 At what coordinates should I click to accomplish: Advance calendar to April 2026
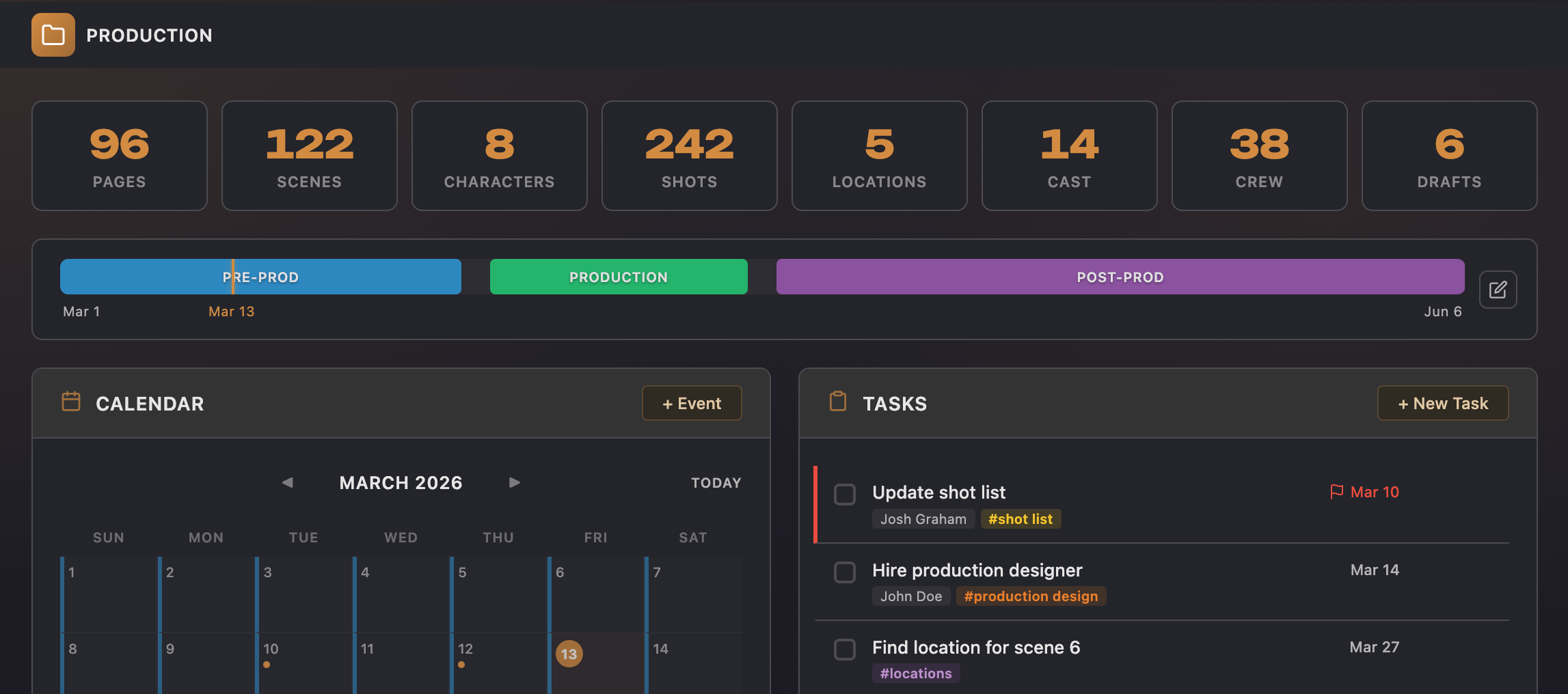tap(514, 482)
